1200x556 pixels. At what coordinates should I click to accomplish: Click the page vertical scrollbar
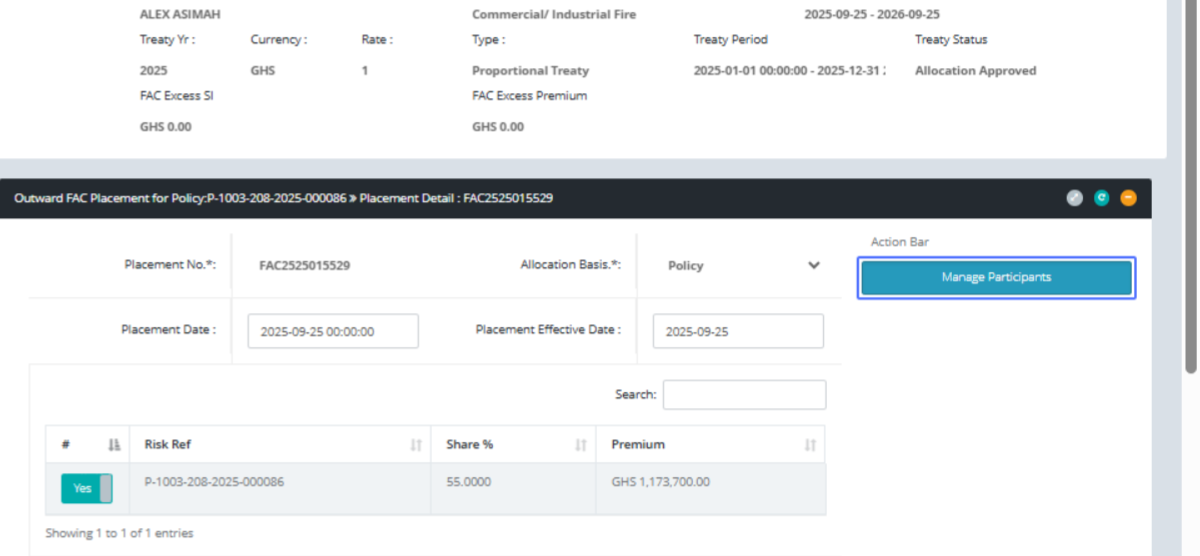pos(1190,200)
